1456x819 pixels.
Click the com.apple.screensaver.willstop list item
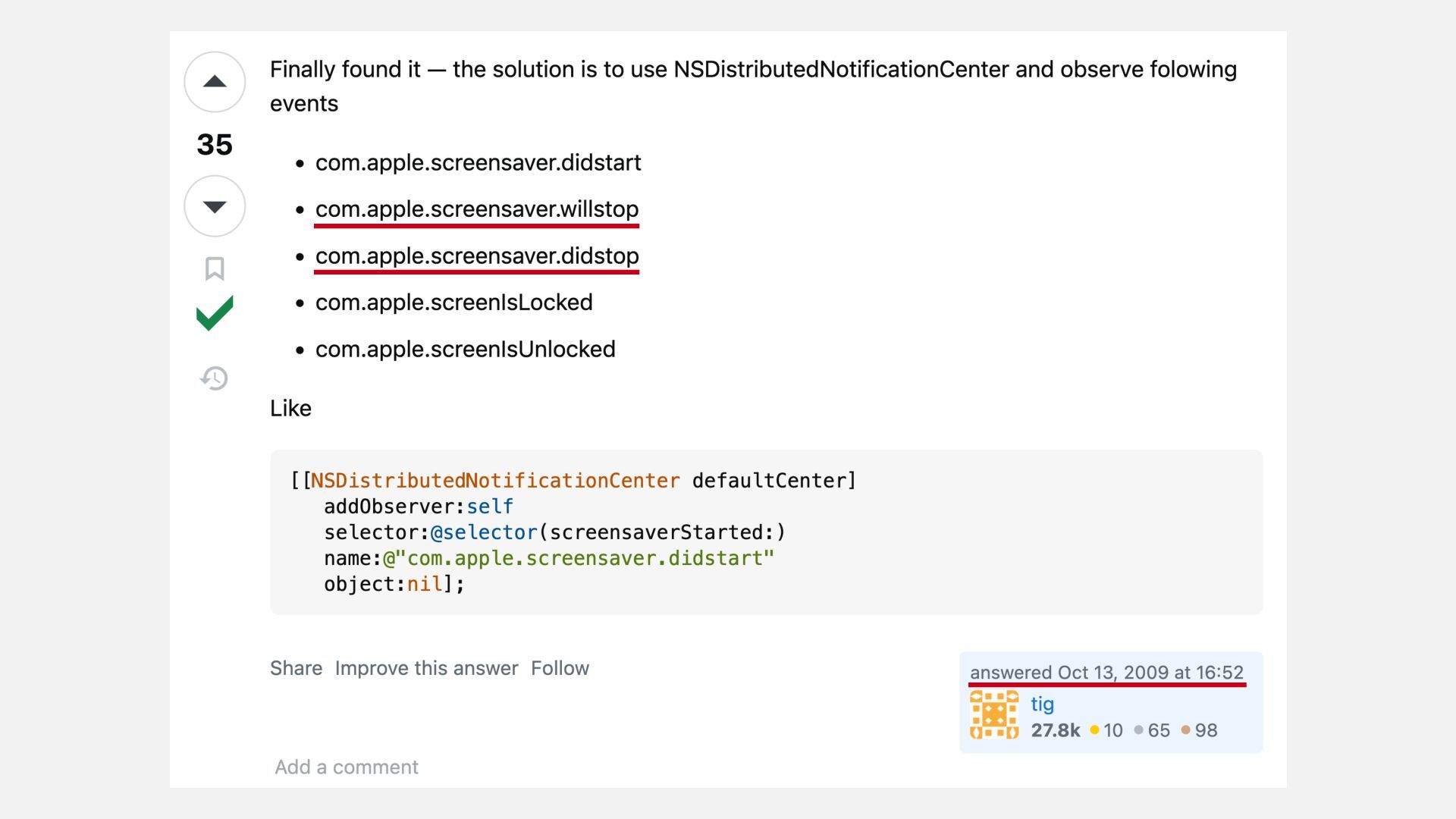pyautogui.click(x=477, y=209)
